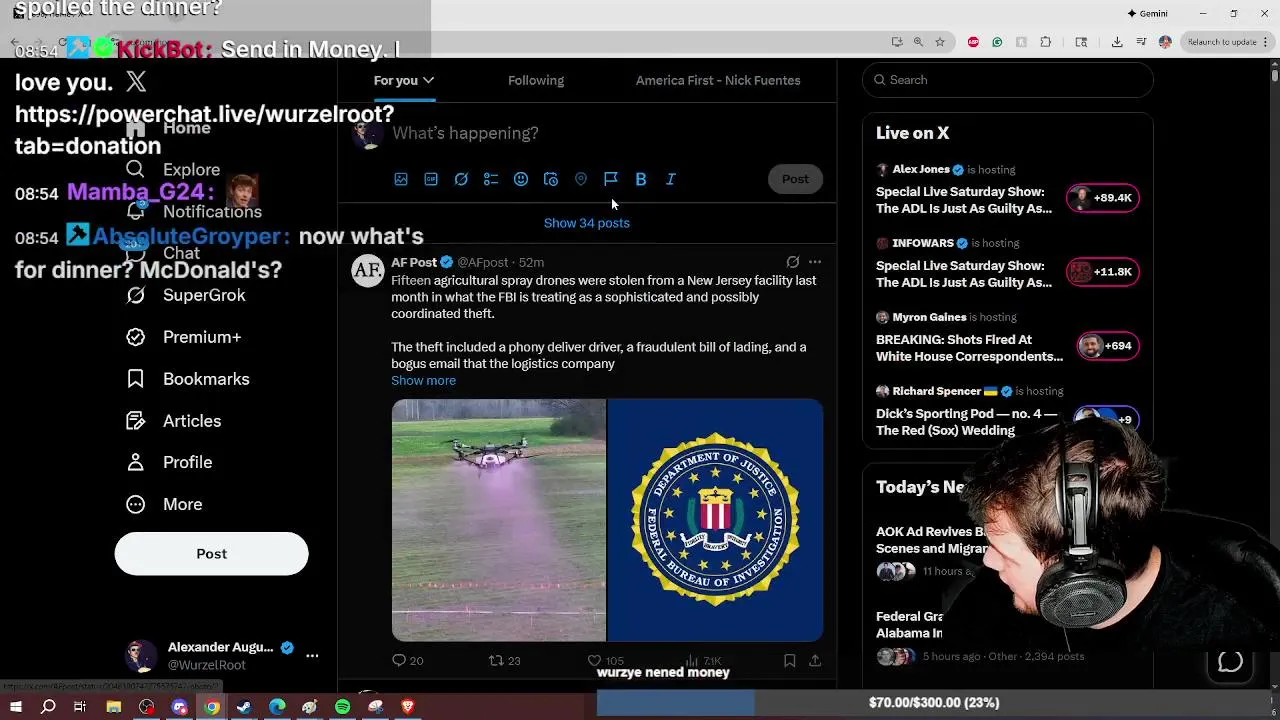Click the Grok explain icon on AF Post tweet
The width and height of the screenshot is (1280, 720).
point(792,262)
